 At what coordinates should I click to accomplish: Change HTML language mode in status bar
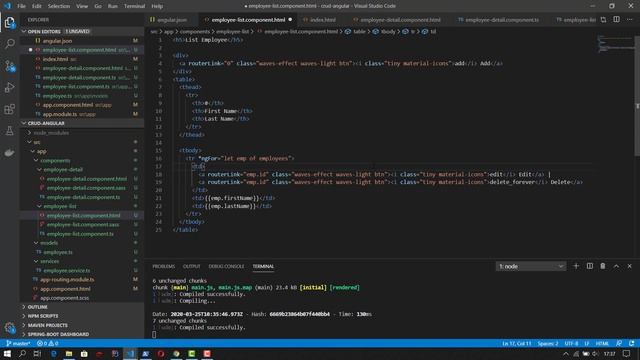(x=602, y=343)
